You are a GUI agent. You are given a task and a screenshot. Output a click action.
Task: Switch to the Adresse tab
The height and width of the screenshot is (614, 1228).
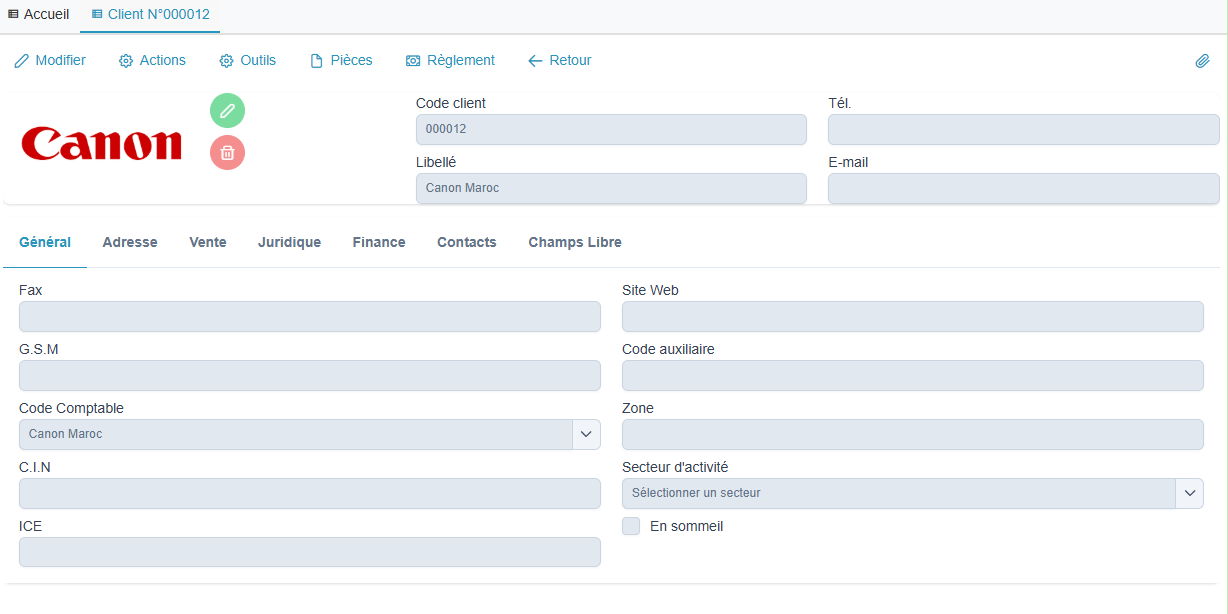point(129,242)
